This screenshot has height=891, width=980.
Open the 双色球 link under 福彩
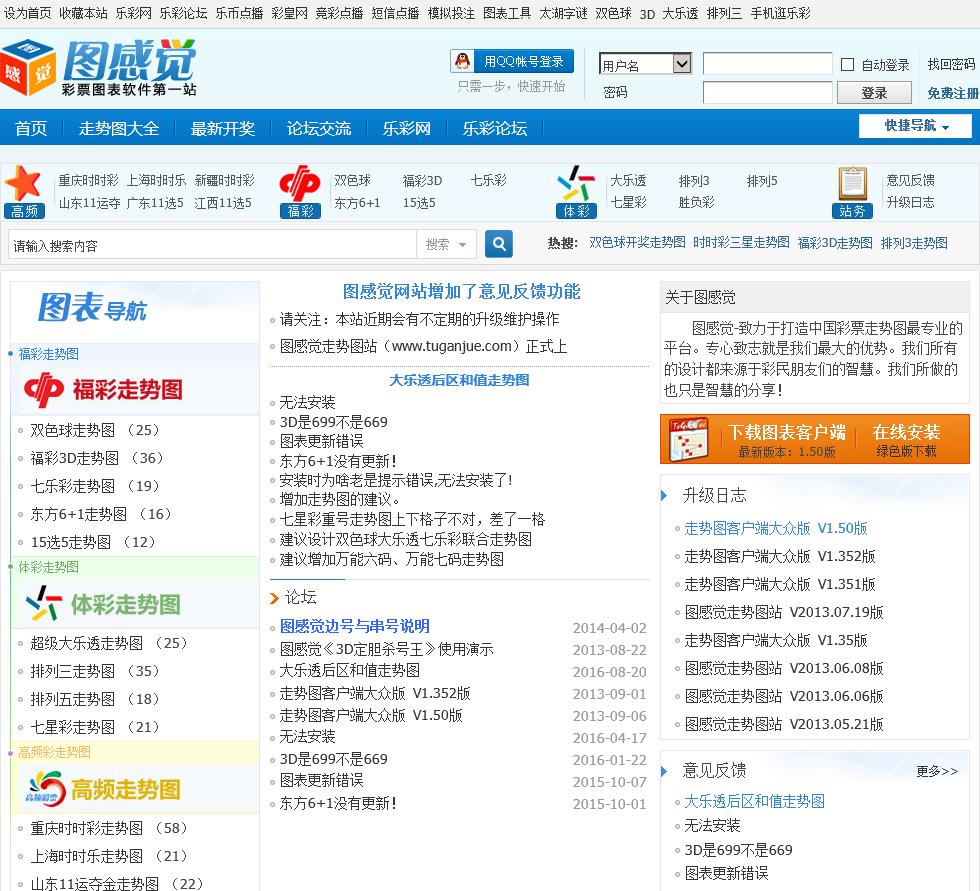click(352, 181)
